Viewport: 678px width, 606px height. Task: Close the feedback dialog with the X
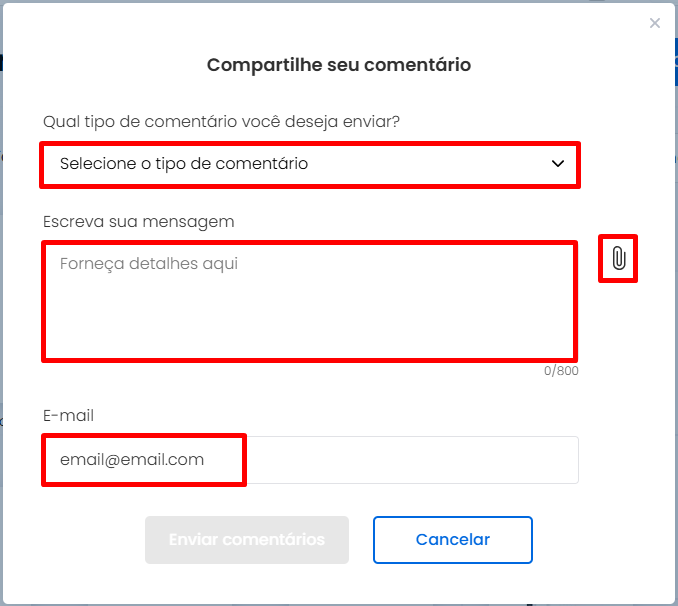(x=655, y=23)
